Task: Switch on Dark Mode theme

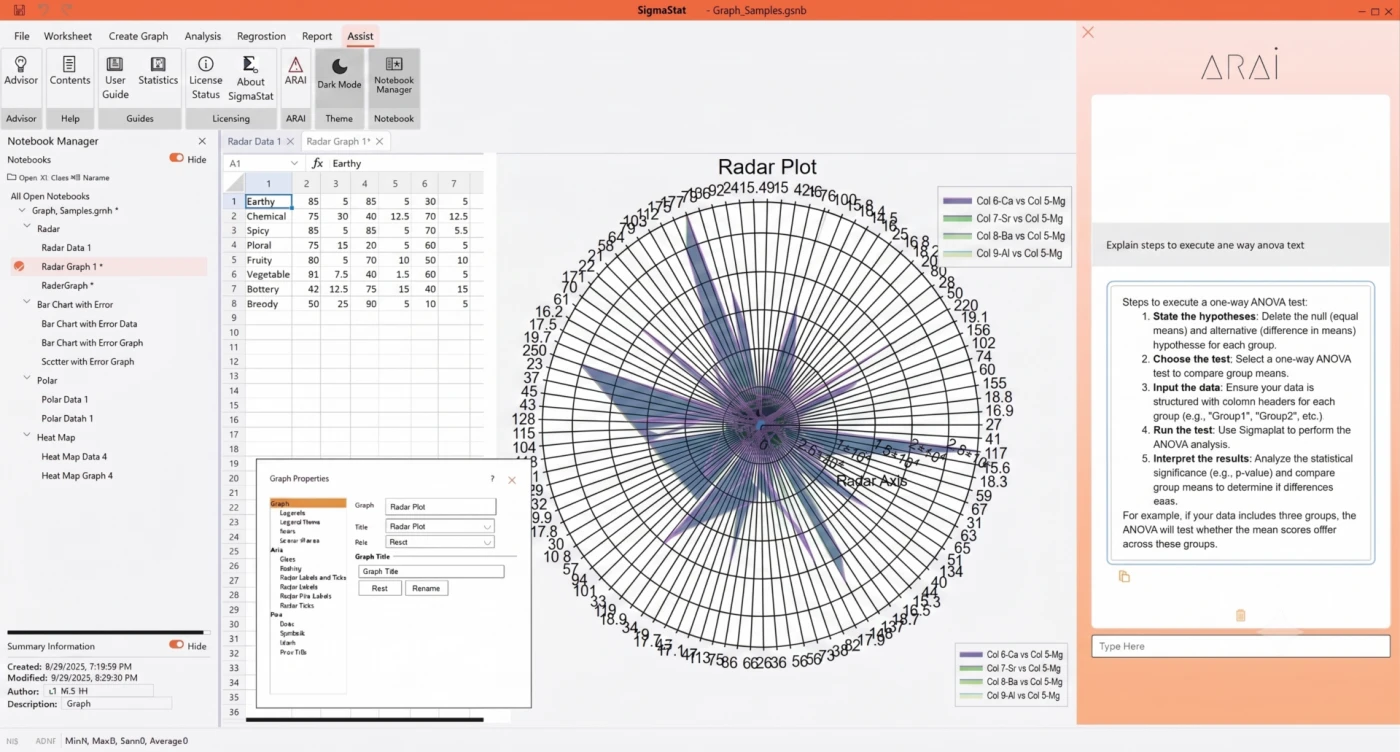Action: [x=339, y=72]
